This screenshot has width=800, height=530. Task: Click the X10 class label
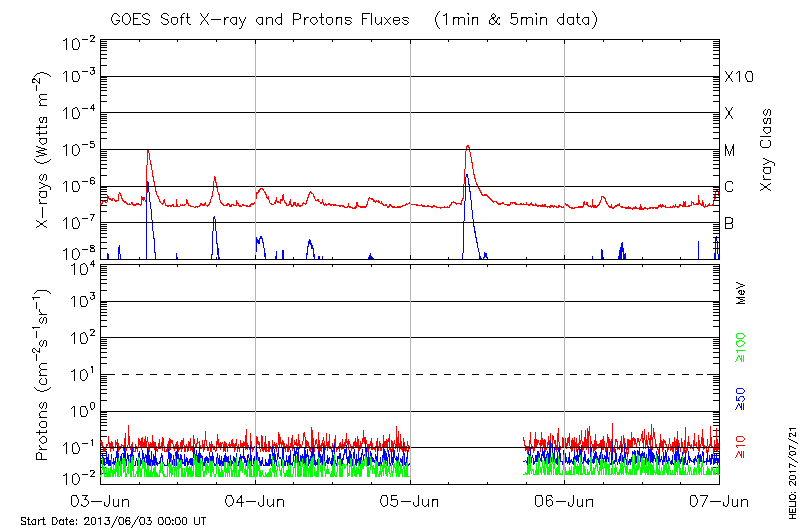737,77
